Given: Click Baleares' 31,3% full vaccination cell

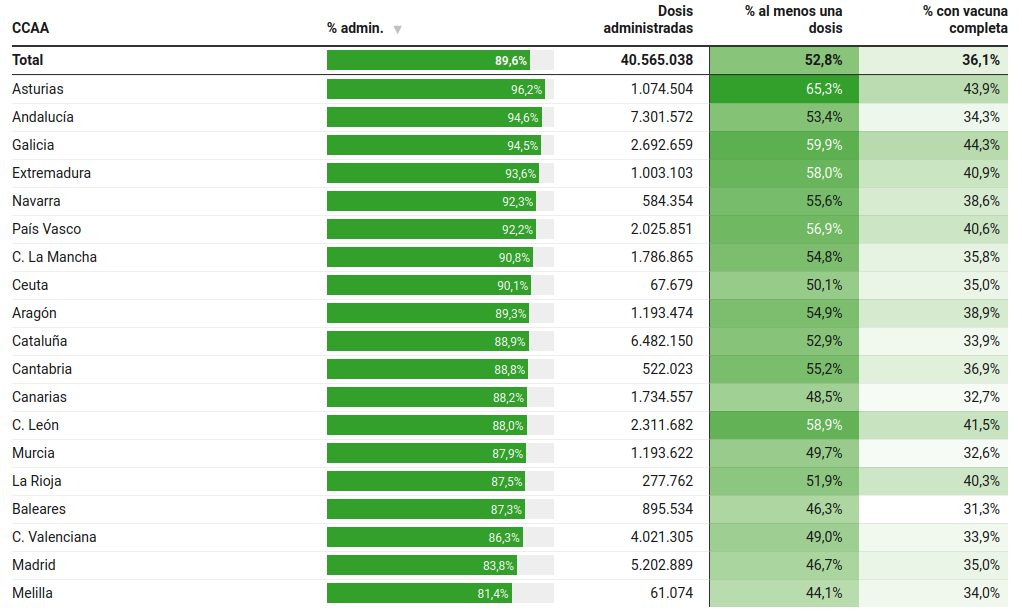Looking at the screenshot, I should click(934, 509).
